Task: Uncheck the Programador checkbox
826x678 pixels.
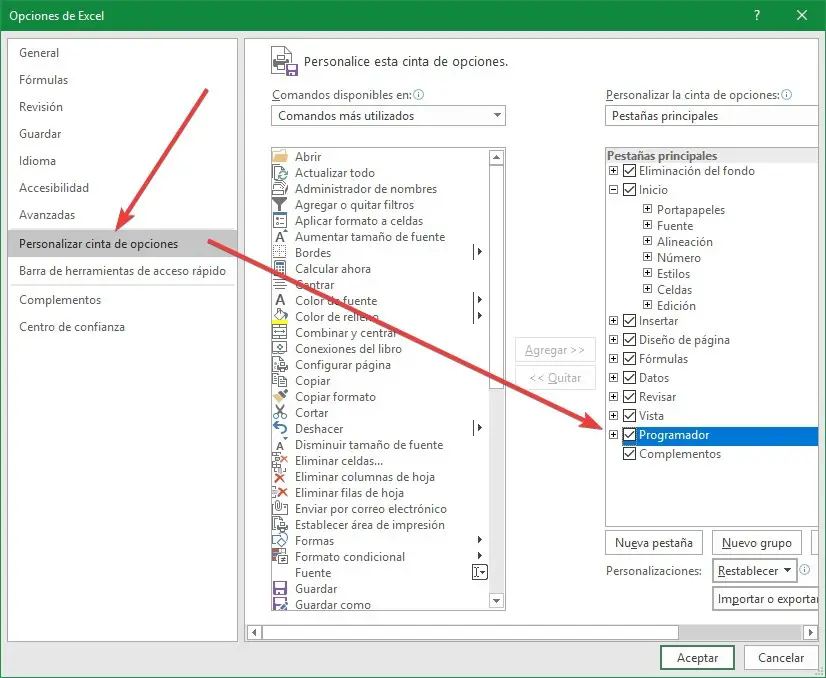Action: click(x=630, y=435)
